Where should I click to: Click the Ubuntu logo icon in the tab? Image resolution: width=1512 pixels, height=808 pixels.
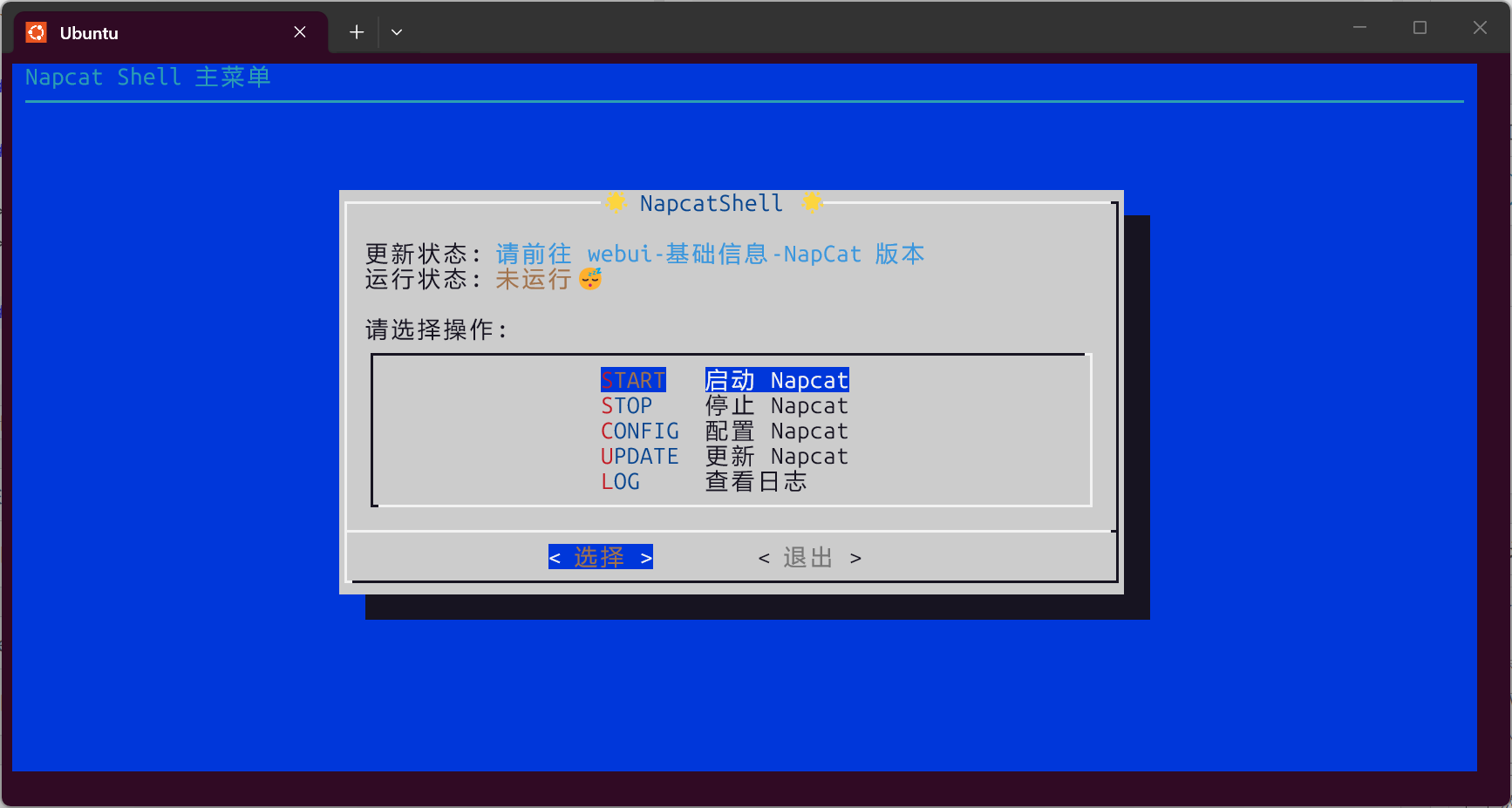coord(37,33)
